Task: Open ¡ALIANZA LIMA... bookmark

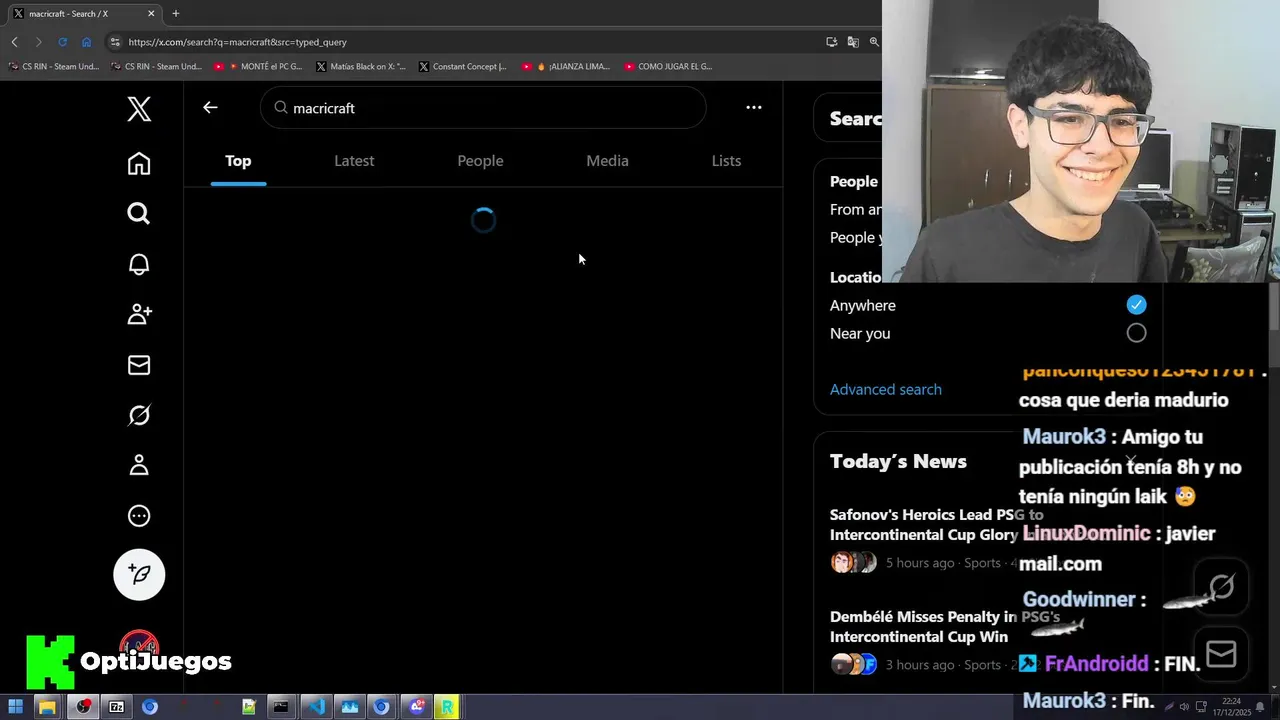Action: click(x=565, y=66)
